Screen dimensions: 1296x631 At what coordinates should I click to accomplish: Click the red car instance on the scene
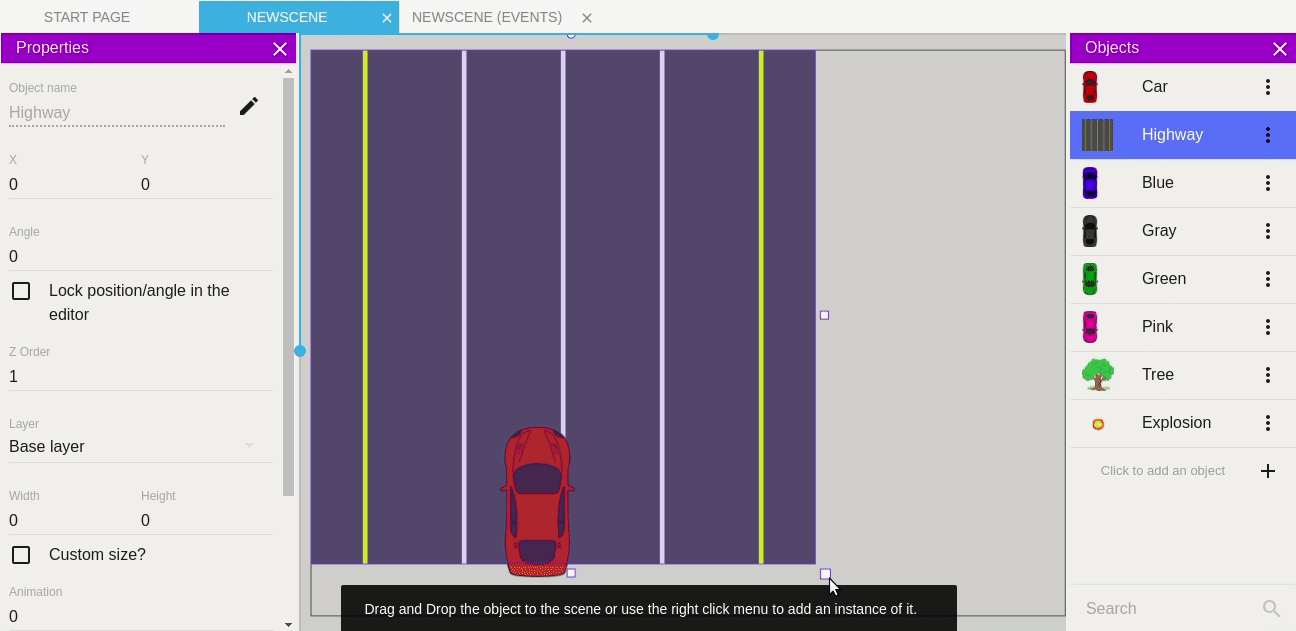(537, 502)
